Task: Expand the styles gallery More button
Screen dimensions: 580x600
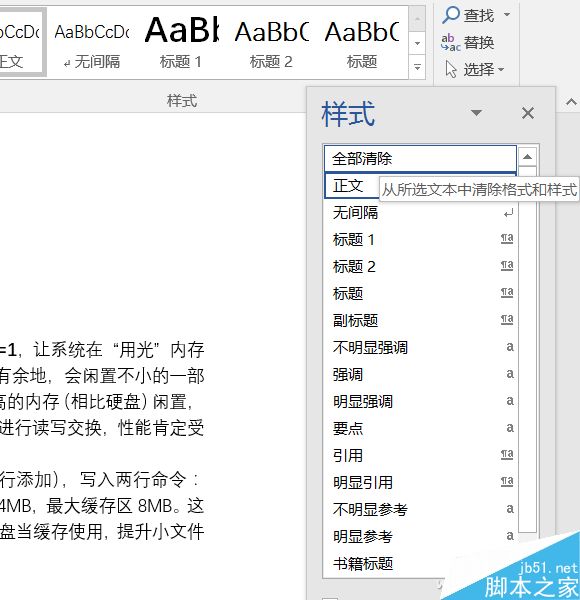Action: click(x=417, y=67)
